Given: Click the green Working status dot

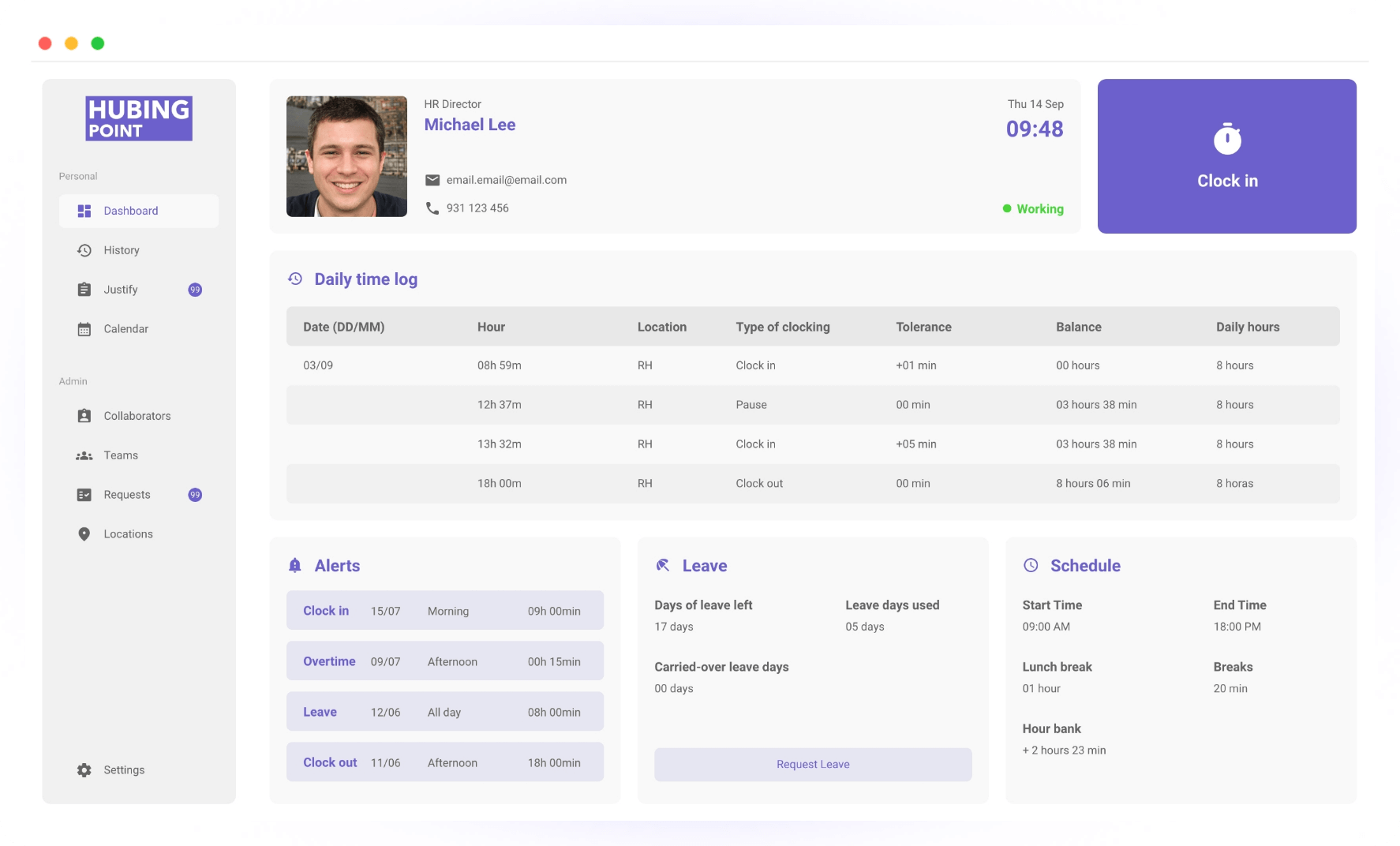Looking at the screenshot, I should click(1007, 209).
